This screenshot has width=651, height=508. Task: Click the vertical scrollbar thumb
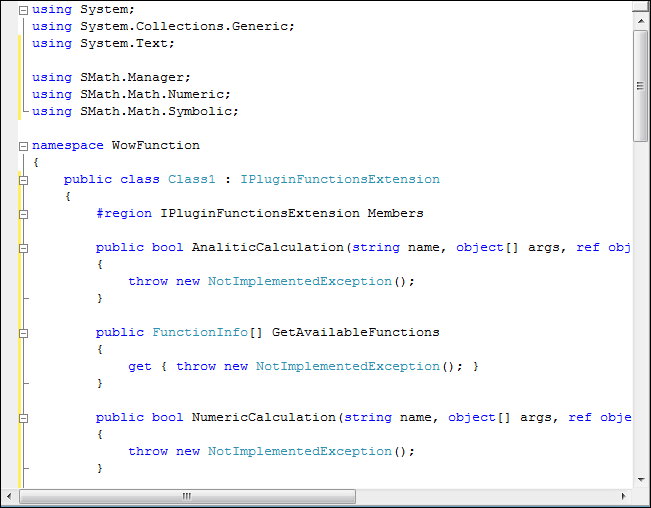click(x=641, y=85)
